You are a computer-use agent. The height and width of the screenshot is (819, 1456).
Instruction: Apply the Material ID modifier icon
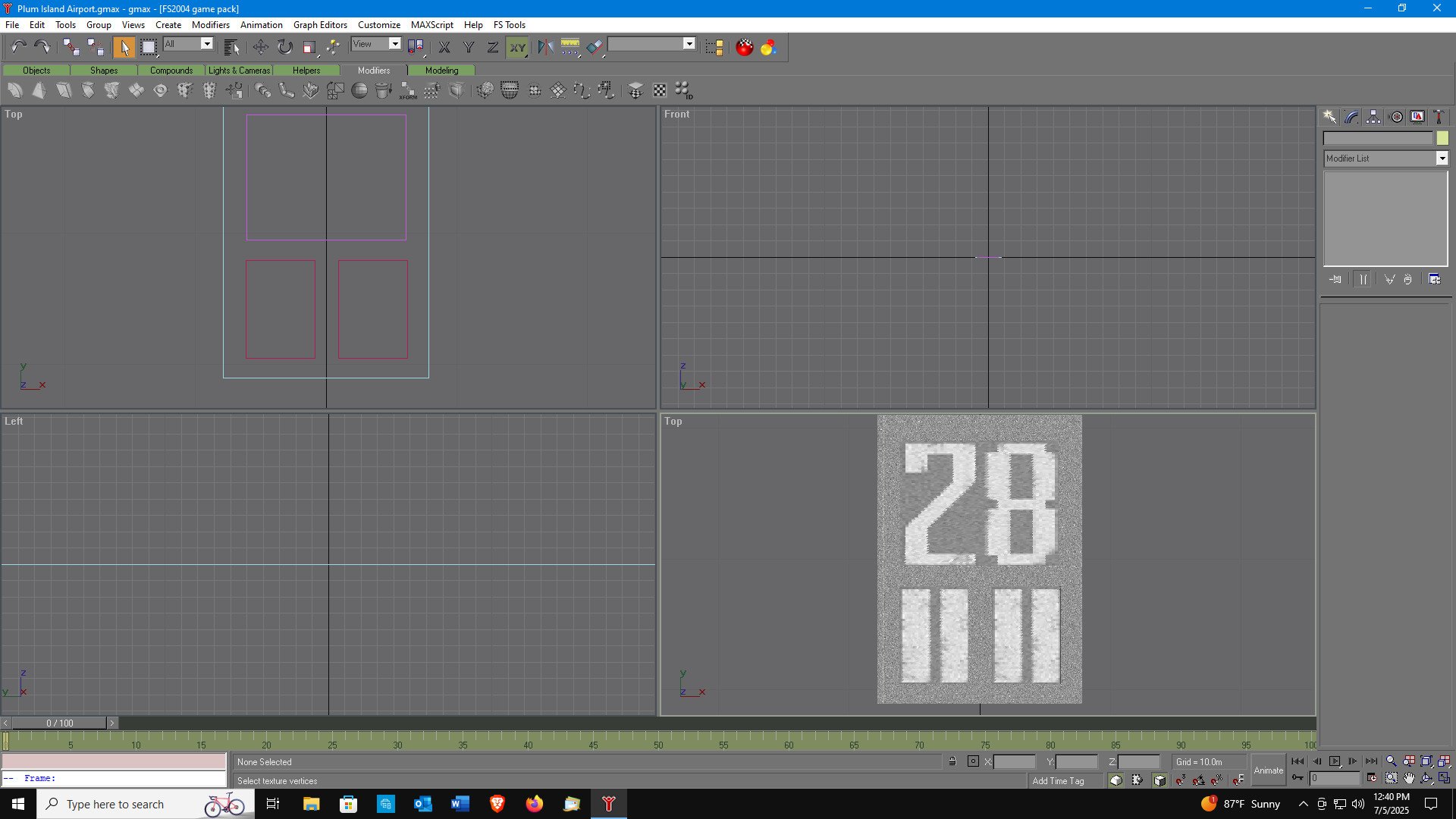click(683, 91)
